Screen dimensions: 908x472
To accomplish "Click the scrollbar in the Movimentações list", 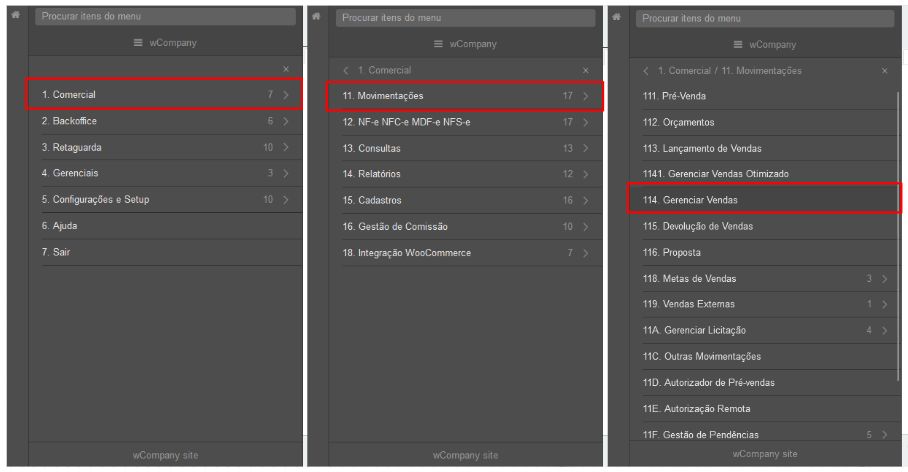I will [898, 236].
